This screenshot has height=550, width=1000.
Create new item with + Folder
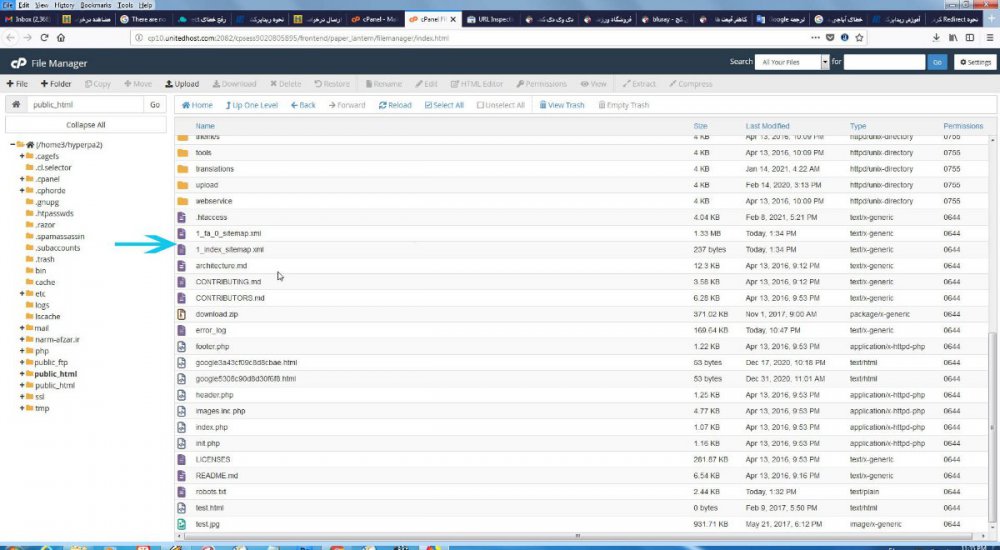(55, 84)
